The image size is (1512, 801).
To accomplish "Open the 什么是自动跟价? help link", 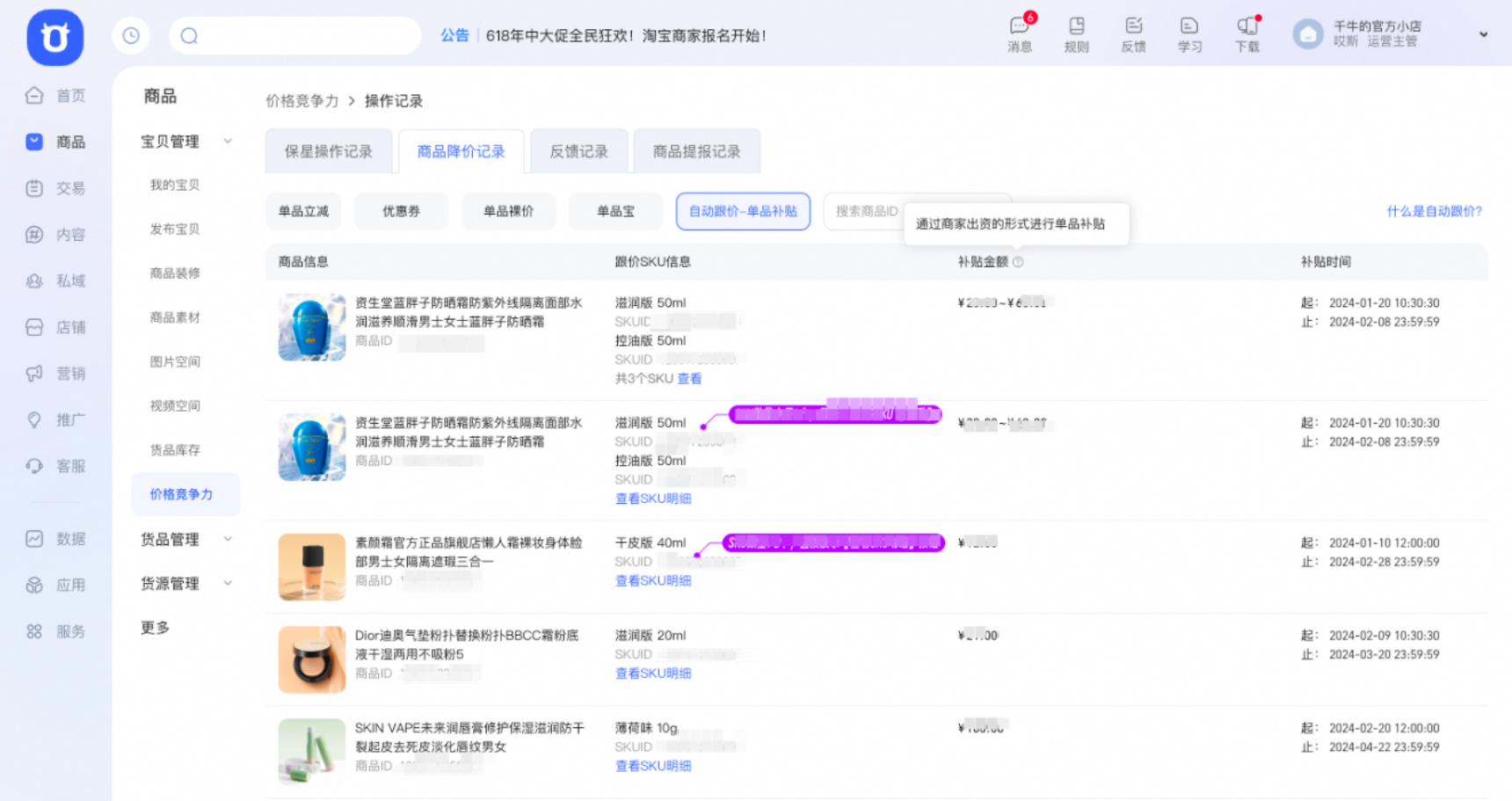I will point(1435,211).
